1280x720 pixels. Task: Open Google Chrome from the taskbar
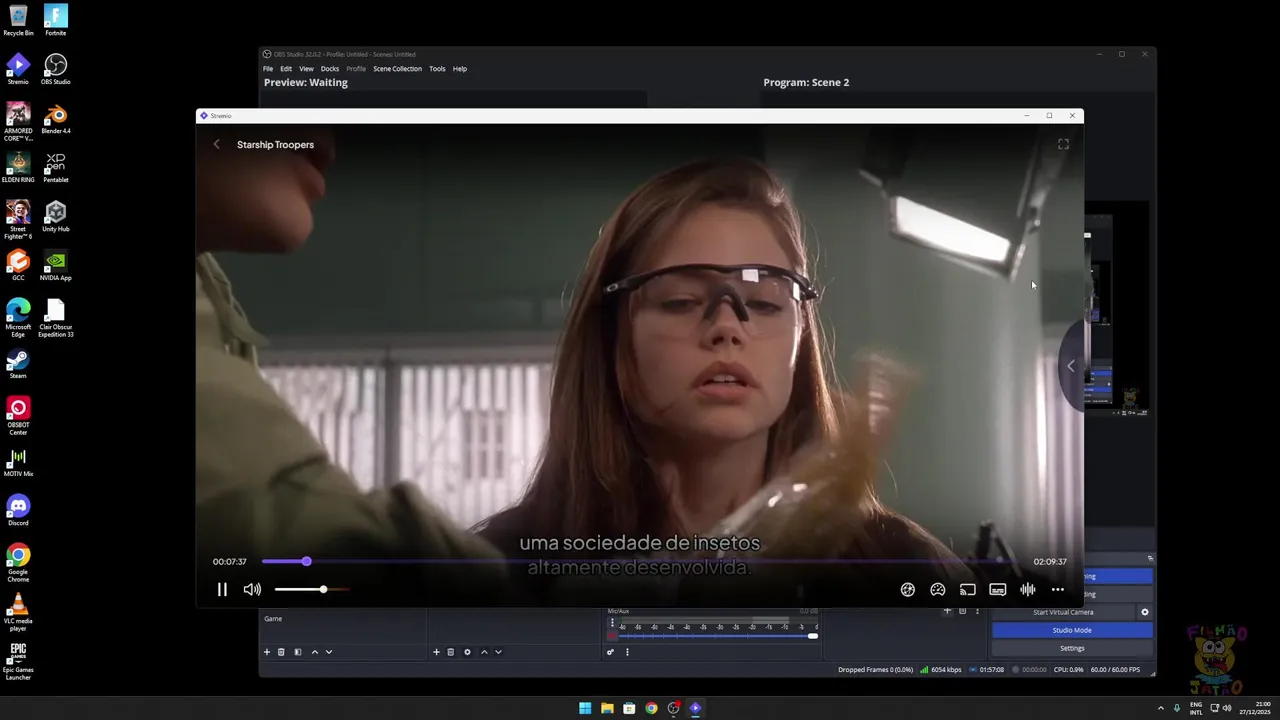coord(651,708)
